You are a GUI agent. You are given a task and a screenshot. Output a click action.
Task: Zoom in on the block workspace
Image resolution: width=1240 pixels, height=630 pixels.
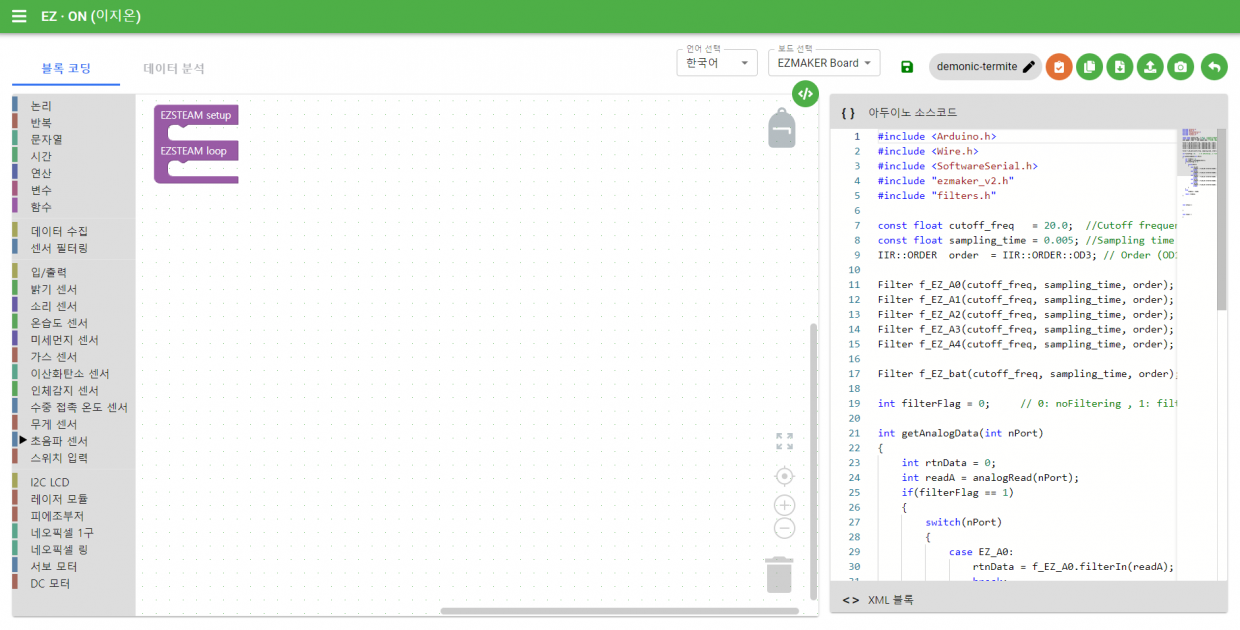coord(785,505)
